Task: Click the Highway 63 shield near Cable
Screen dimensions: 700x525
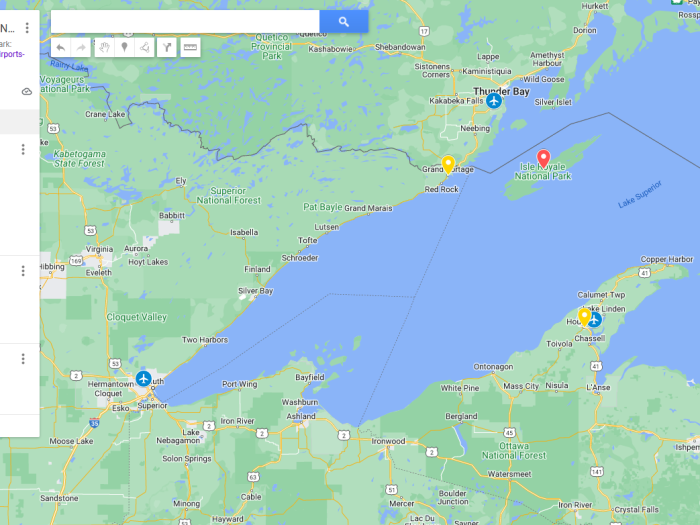Action: (x=253, y=477)
